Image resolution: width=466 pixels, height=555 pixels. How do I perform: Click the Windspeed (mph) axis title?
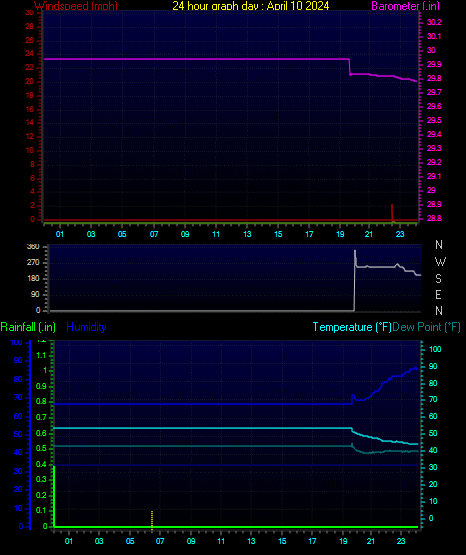(76, 6)
